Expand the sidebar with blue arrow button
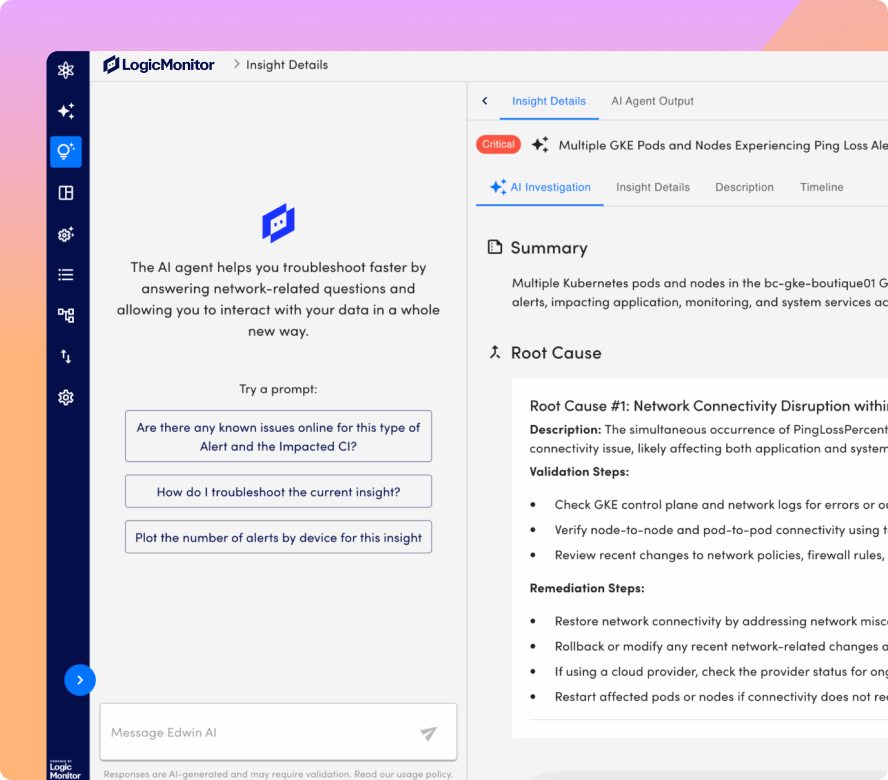 (x=80, y=680)
